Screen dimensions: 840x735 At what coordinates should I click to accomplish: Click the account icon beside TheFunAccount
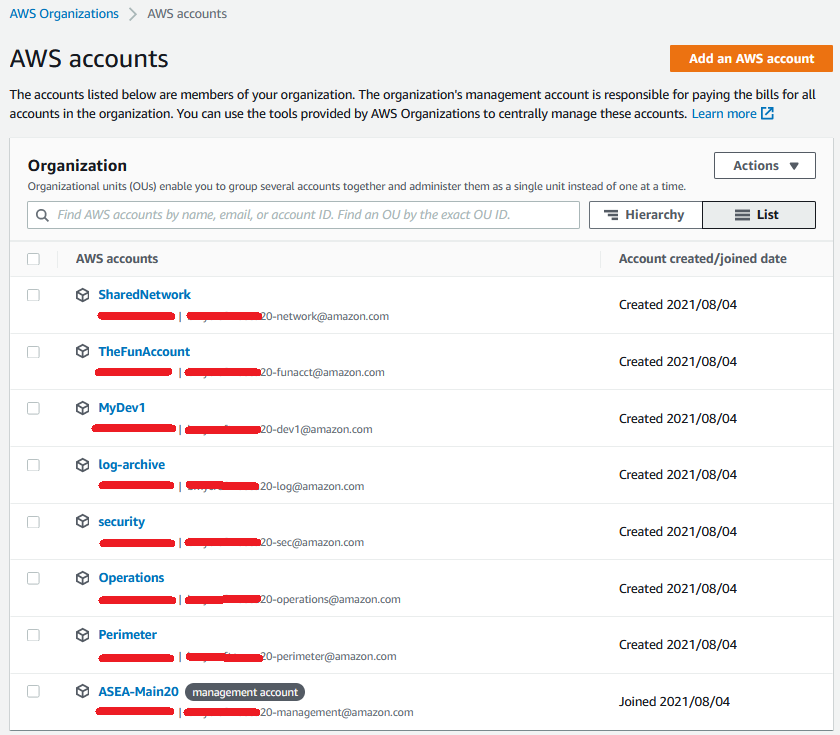click(x=82, y=351)
